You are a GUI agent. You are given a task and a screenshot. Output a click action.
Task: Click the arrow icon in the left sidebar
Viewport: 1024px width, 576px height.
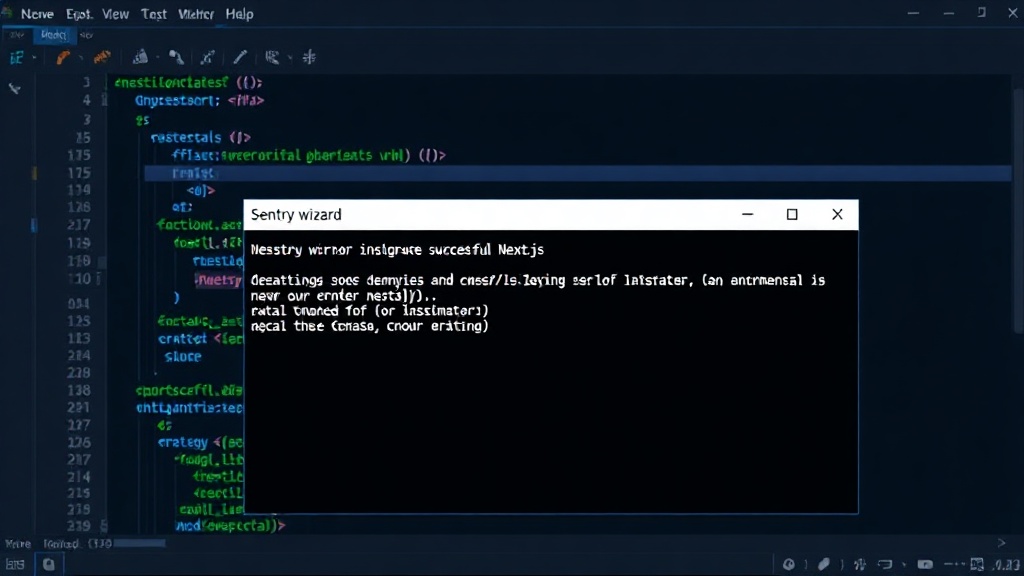click(x=14, y=88)
